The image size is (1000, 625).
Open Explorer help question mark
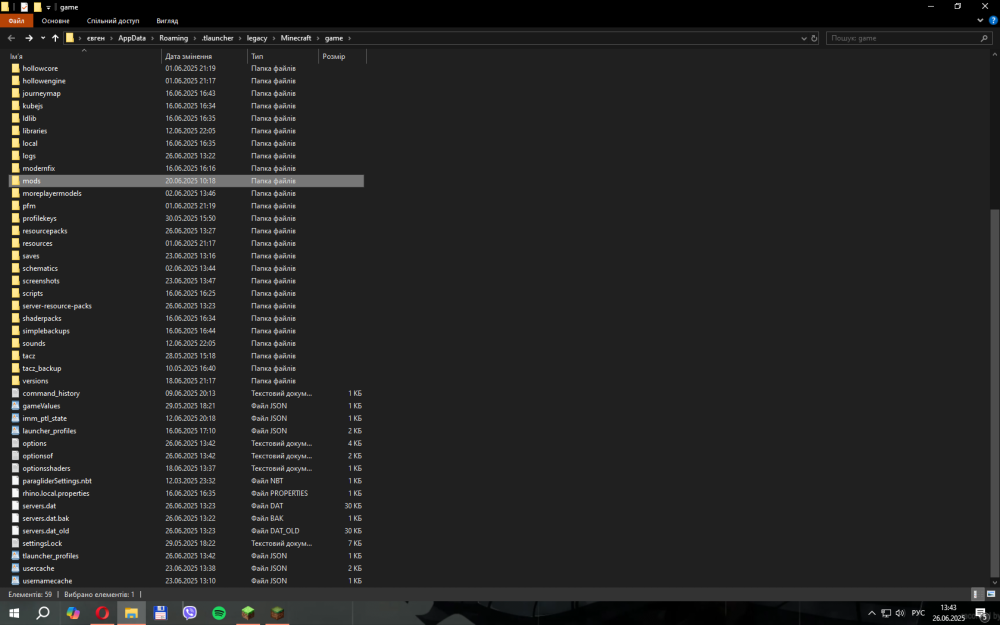[x=993, y=20]
